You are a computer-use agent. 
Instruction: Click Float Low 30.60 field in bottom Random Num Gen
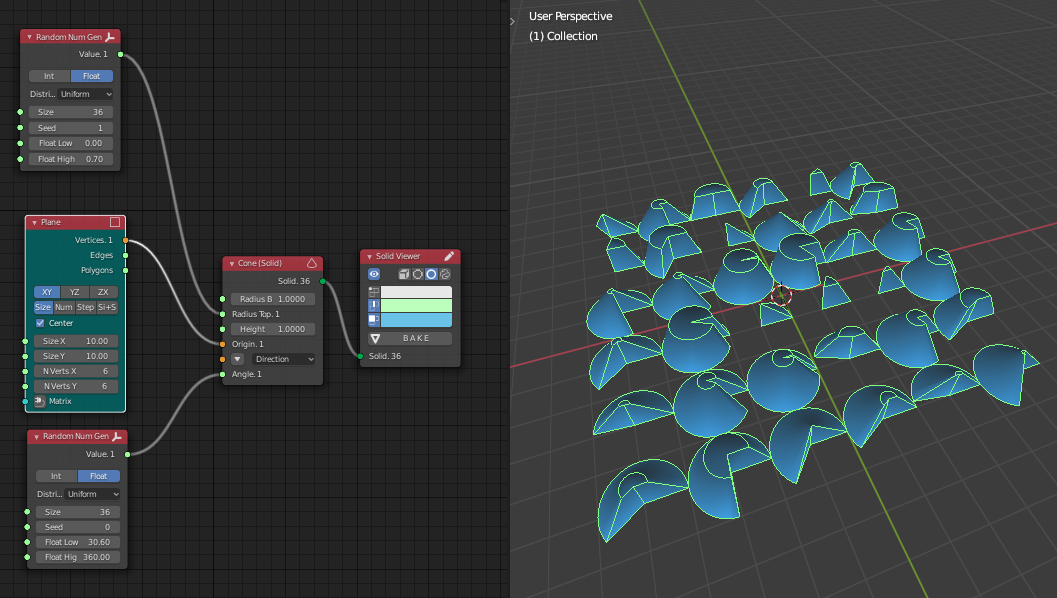click(x=78, y=542)
